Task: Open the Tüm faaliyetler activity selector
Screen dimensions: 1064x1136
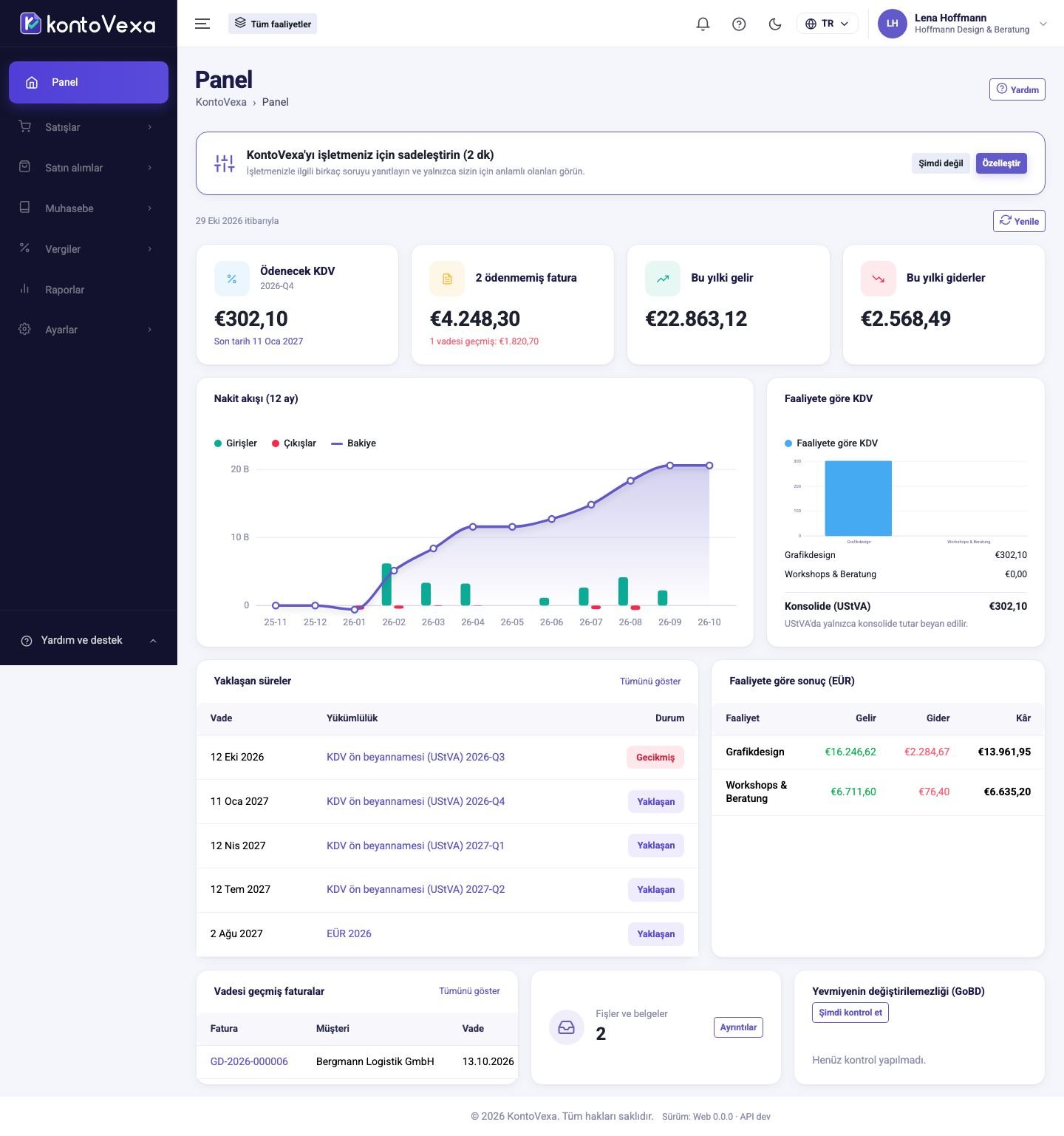Action: click(x=273, y=24)
